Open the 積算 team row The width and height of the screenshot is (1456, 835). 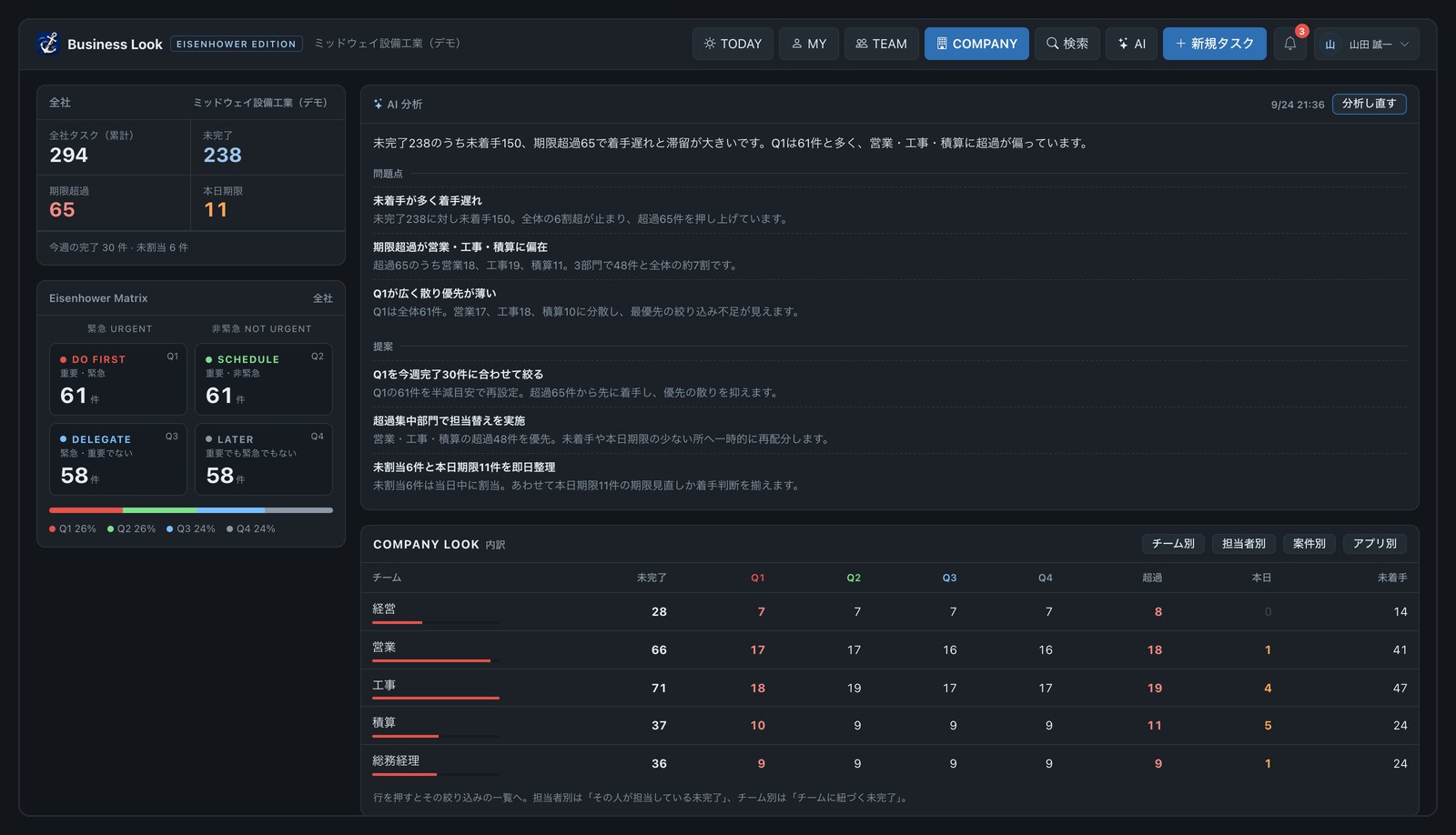pyautogui.click(x=889, y=725)
